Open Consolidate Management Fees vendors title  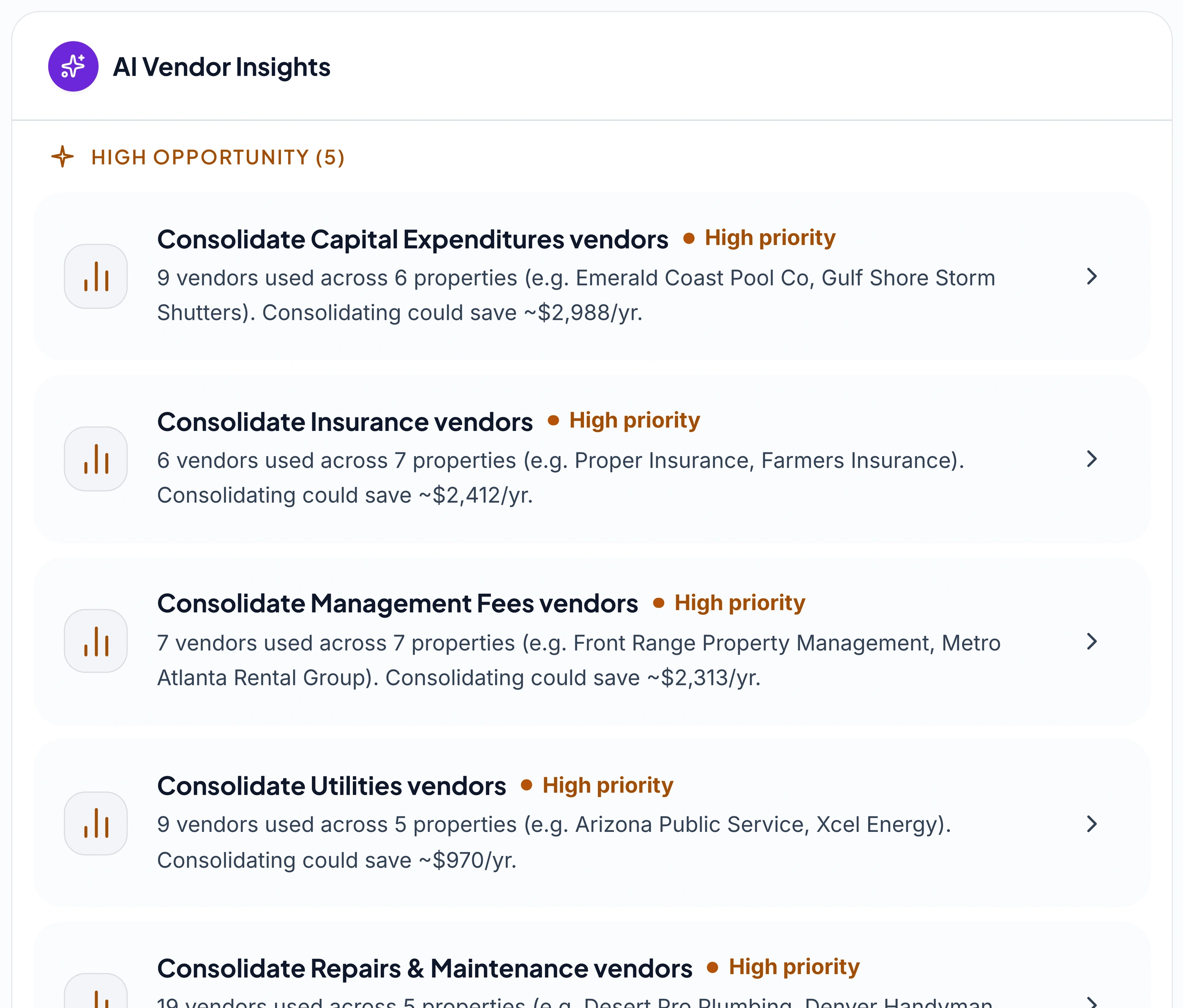398,603
